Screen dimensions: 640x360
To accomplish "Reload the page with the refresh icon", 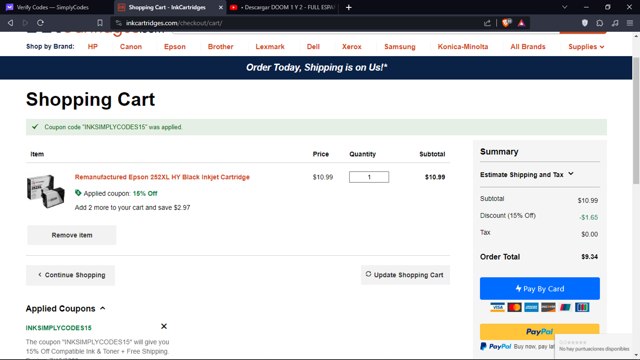I will 40,23.
